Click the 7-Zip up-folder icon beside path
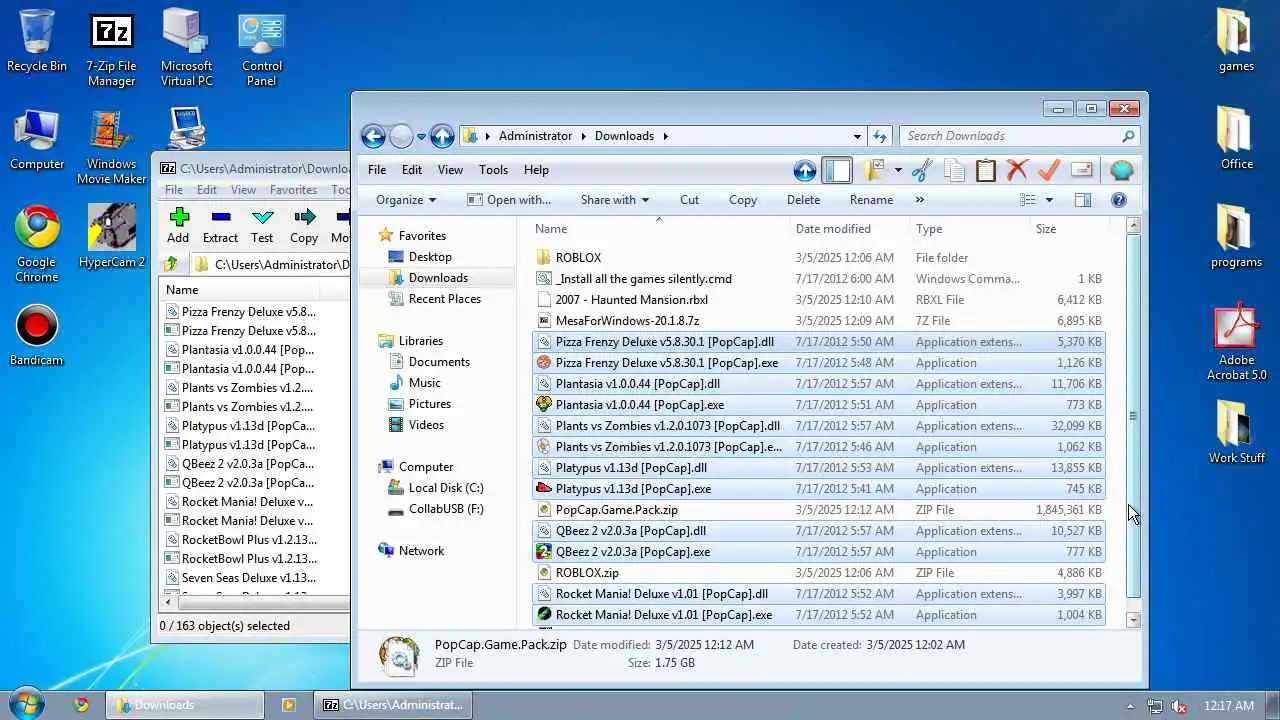 (x=171, y=264)
